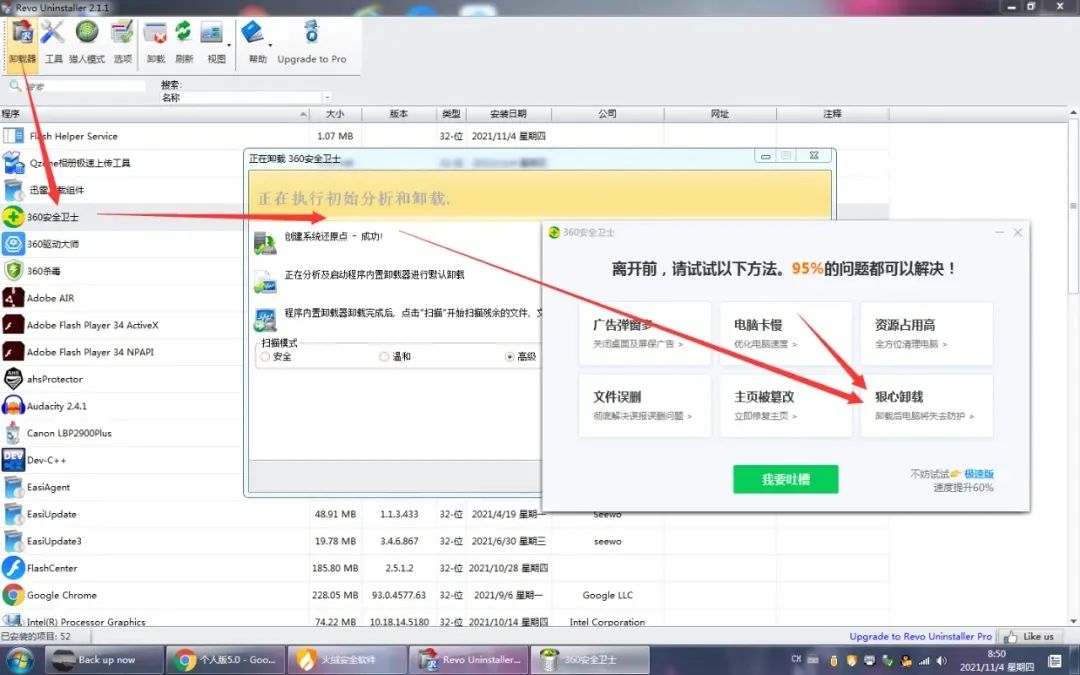
Task: Select the ahsProtector program icon
Action: 13,379
